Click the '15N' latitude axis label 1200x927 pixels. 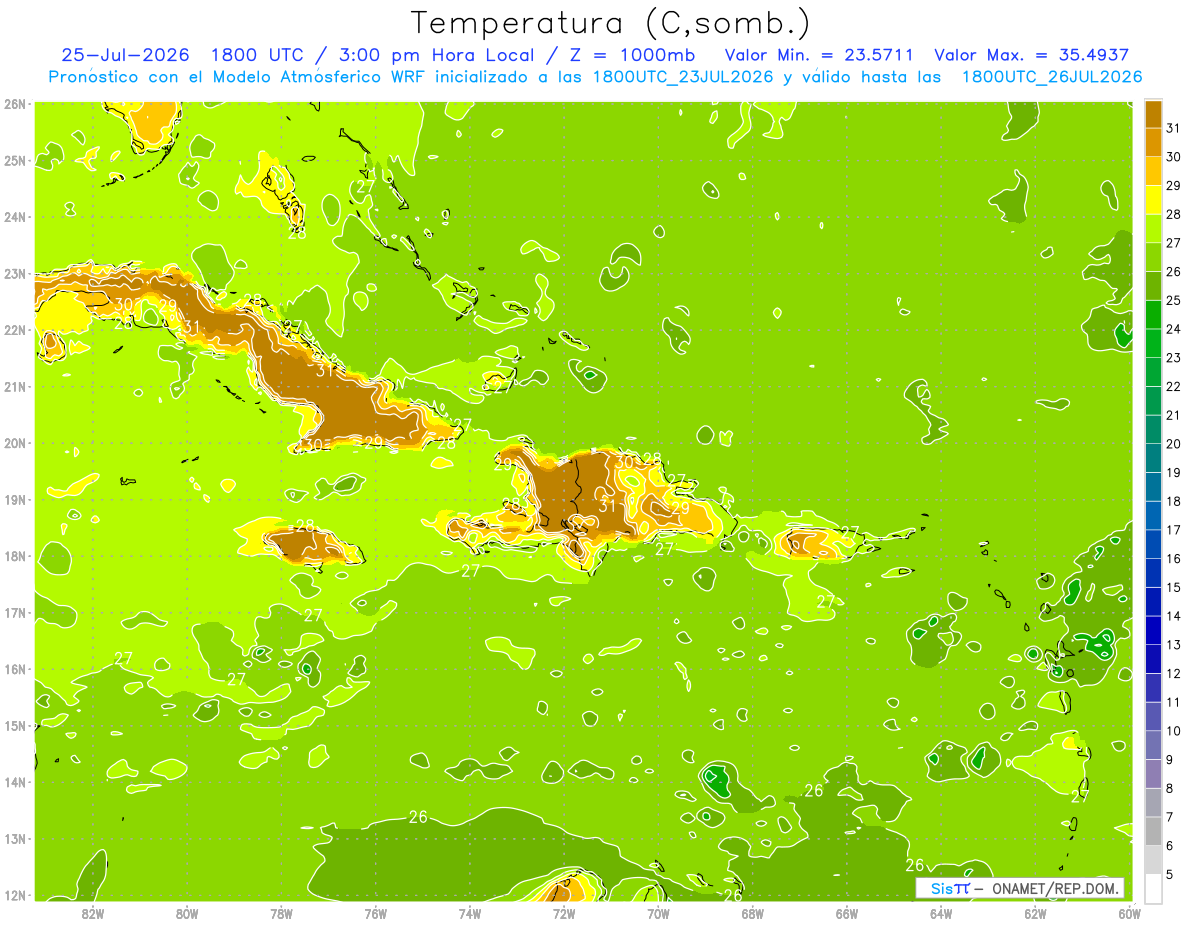pos(15,726)
